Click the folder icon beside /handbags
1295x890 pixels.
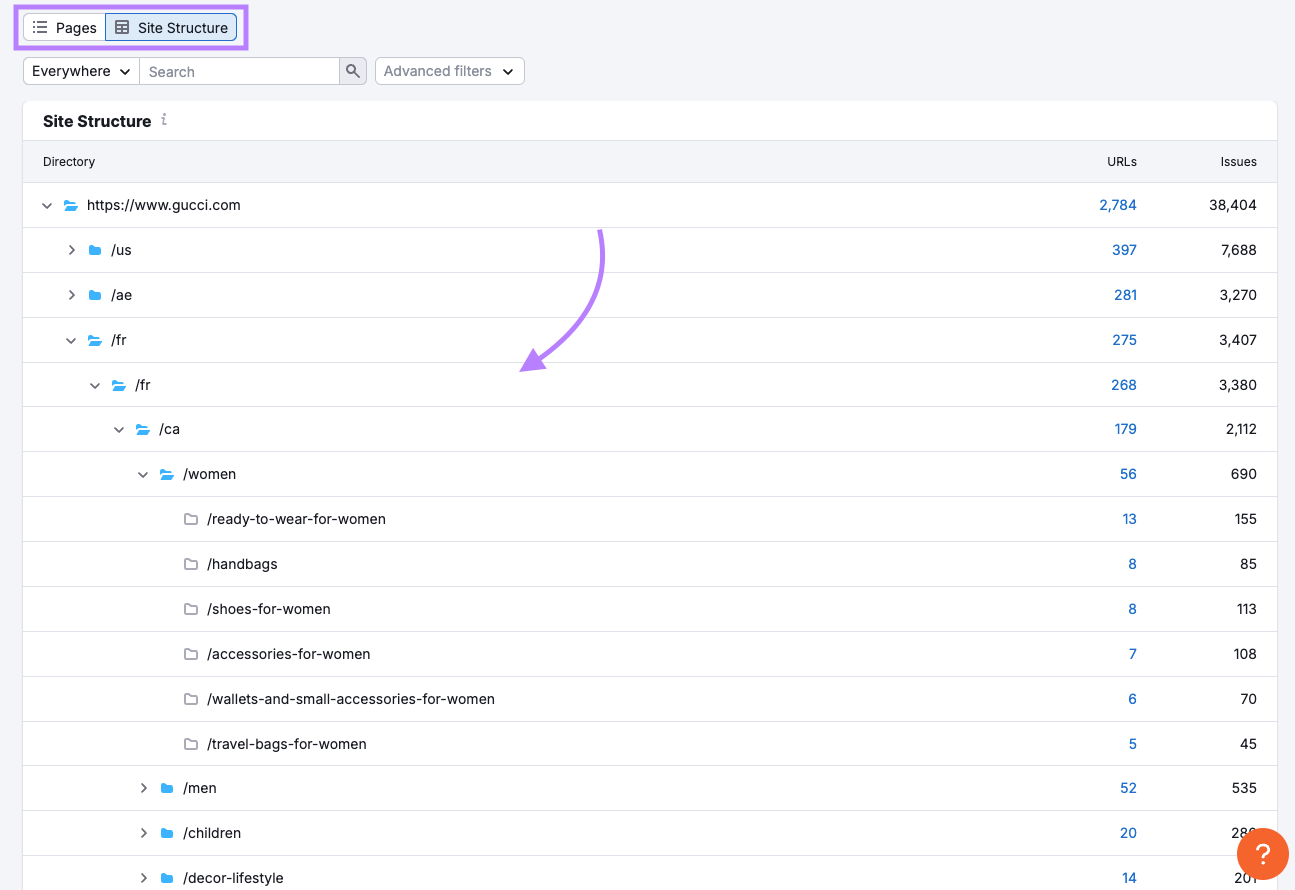pos(190,563)
